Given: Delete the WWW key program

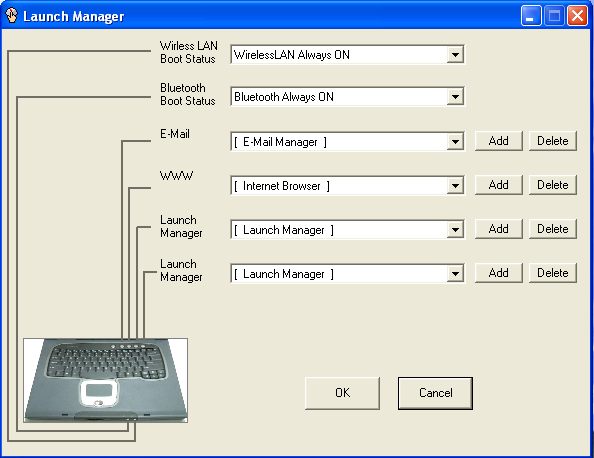Looking at the screenshot, I should [x=553, y=185].
